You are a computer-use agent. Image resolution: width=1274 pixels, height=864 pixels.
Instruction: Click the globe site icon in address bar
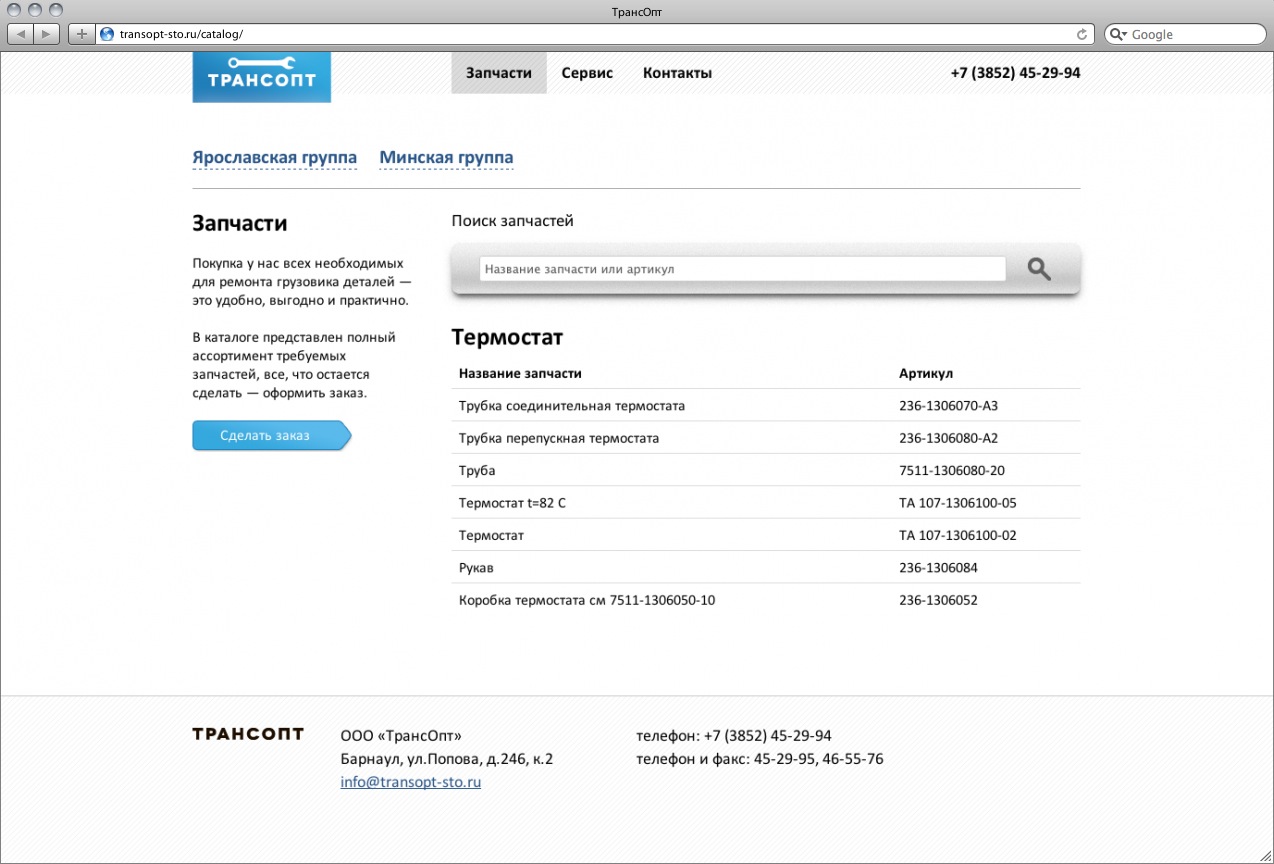(107, 34)
